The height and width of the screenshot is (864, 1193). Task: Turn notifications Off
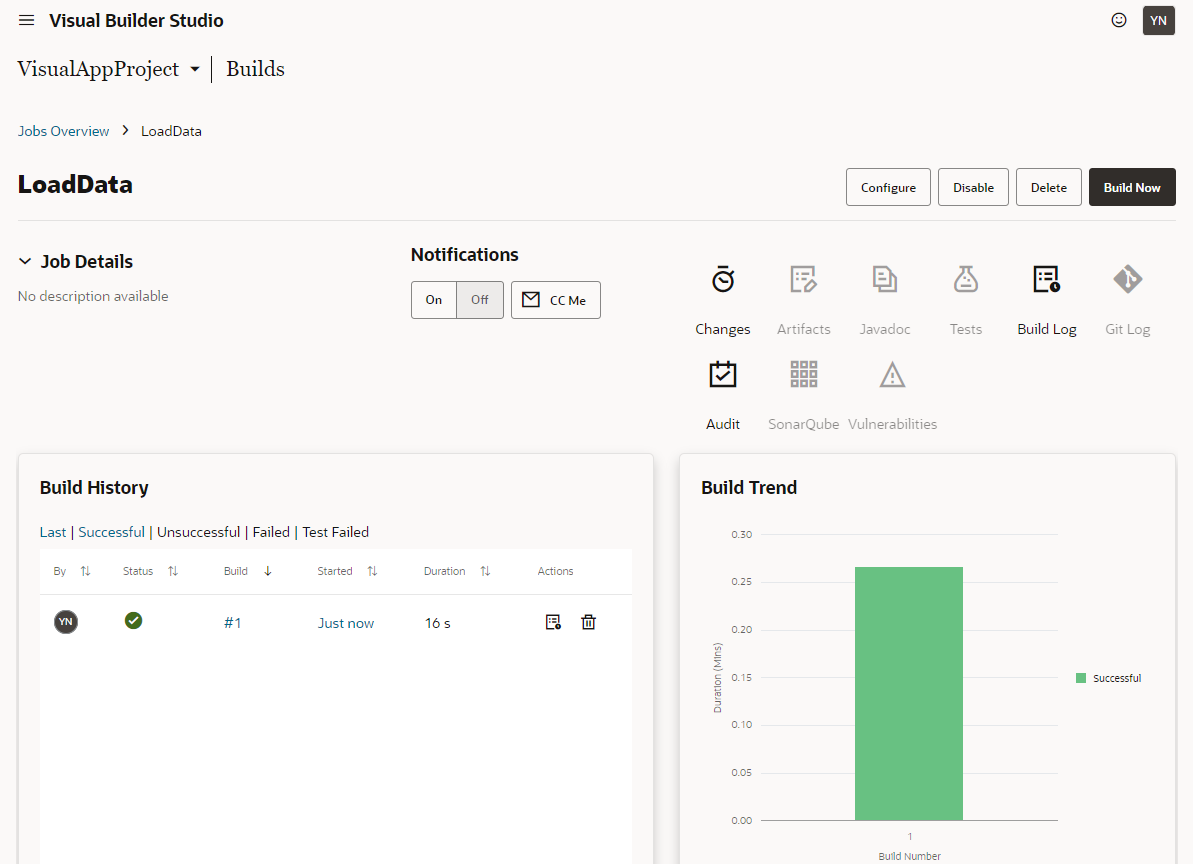click(x=480, y=300)
